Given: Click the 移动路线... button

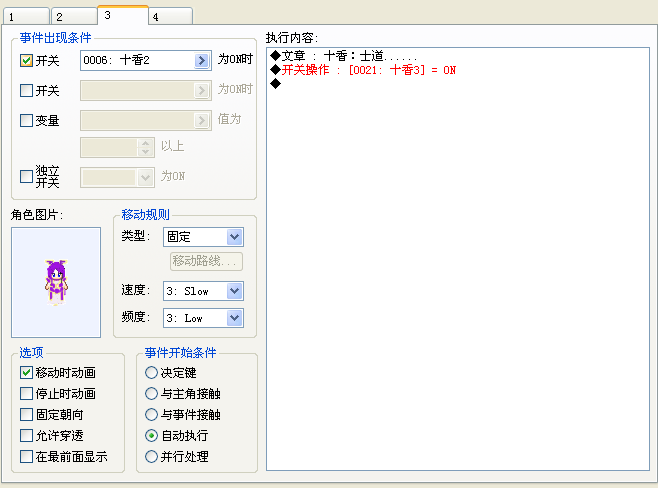Looking at the screenshot, I should (x=206, y=261).
